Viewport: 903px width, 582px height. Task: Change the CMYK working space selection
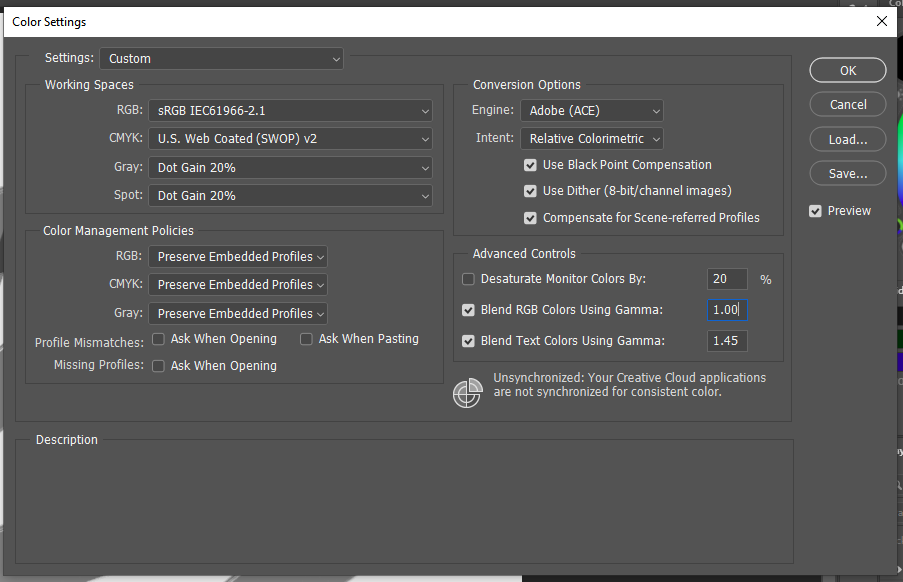tap(290, 139)
